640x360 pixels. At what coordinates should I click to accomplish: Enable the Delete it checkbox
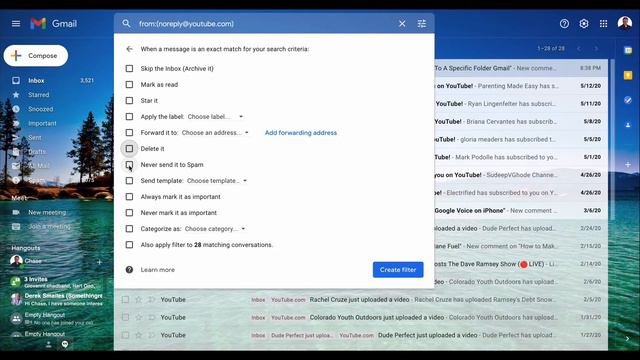click(129, 149)
